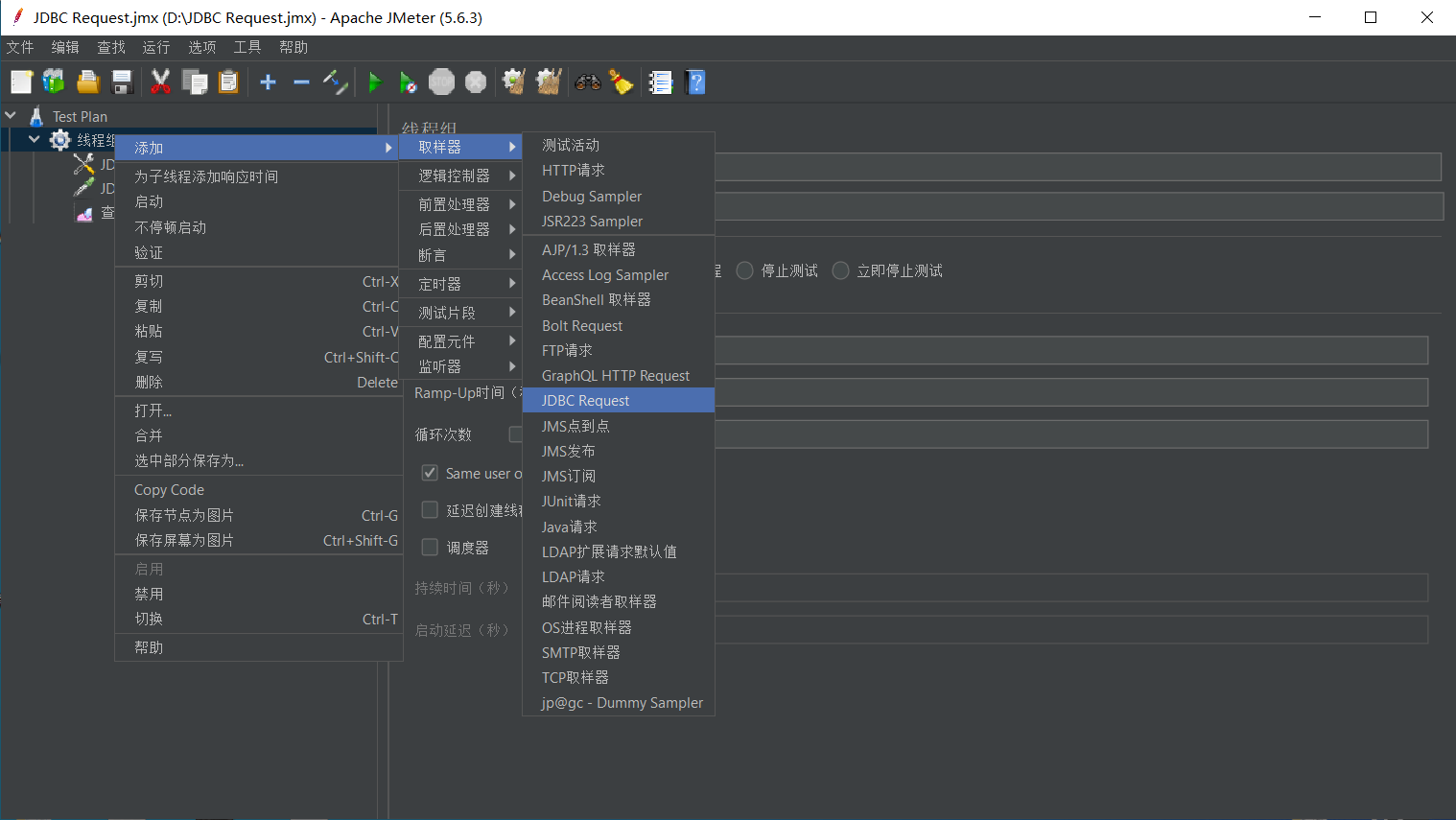Open a test plan file

click(88, 82)
